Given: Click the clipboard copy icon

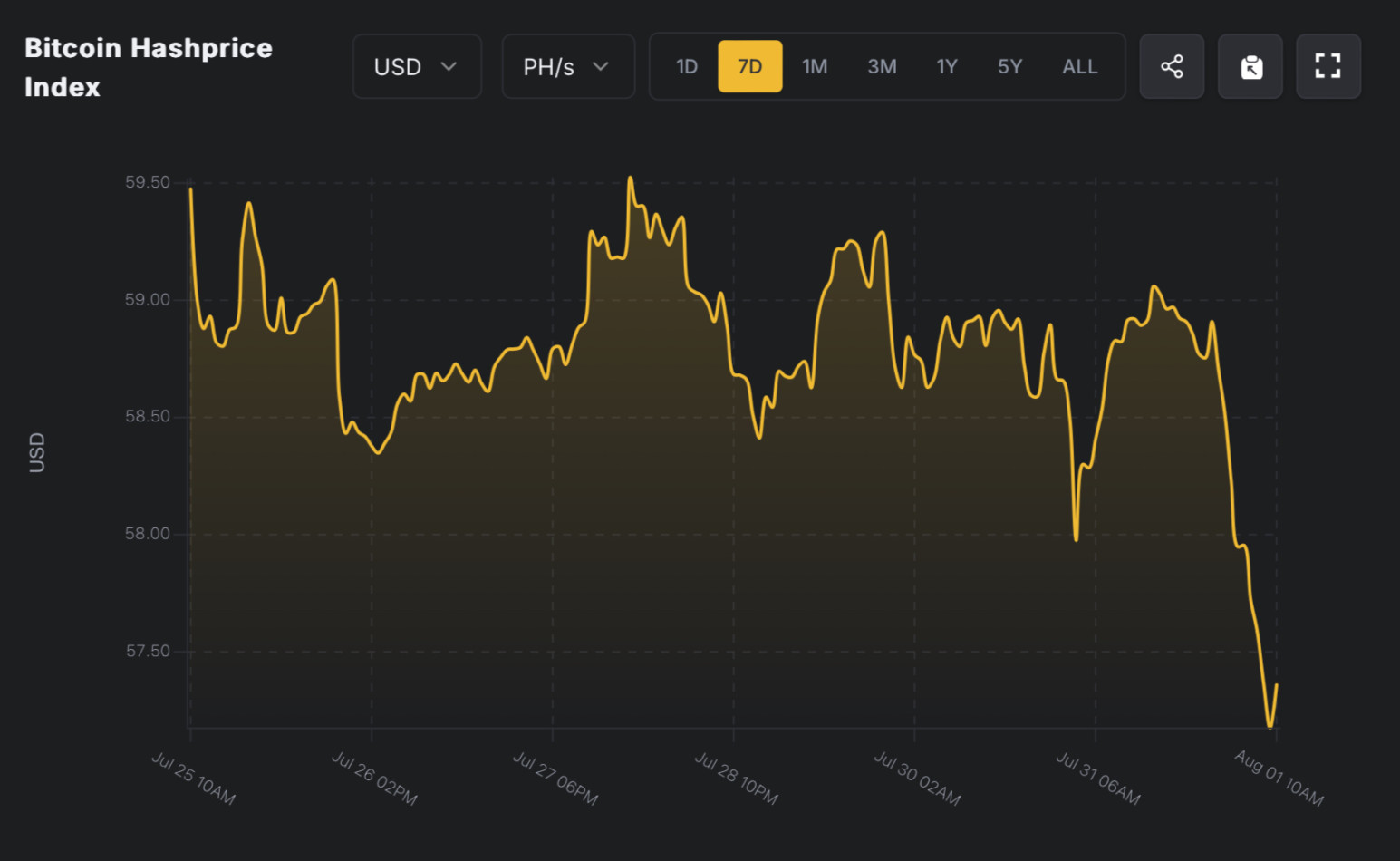Looking at the screenshot, I should [1250, 66].
